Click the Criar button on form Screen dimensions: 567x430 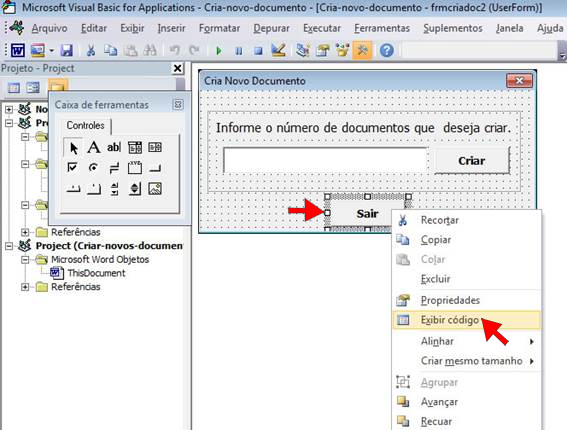coord(472,161)
